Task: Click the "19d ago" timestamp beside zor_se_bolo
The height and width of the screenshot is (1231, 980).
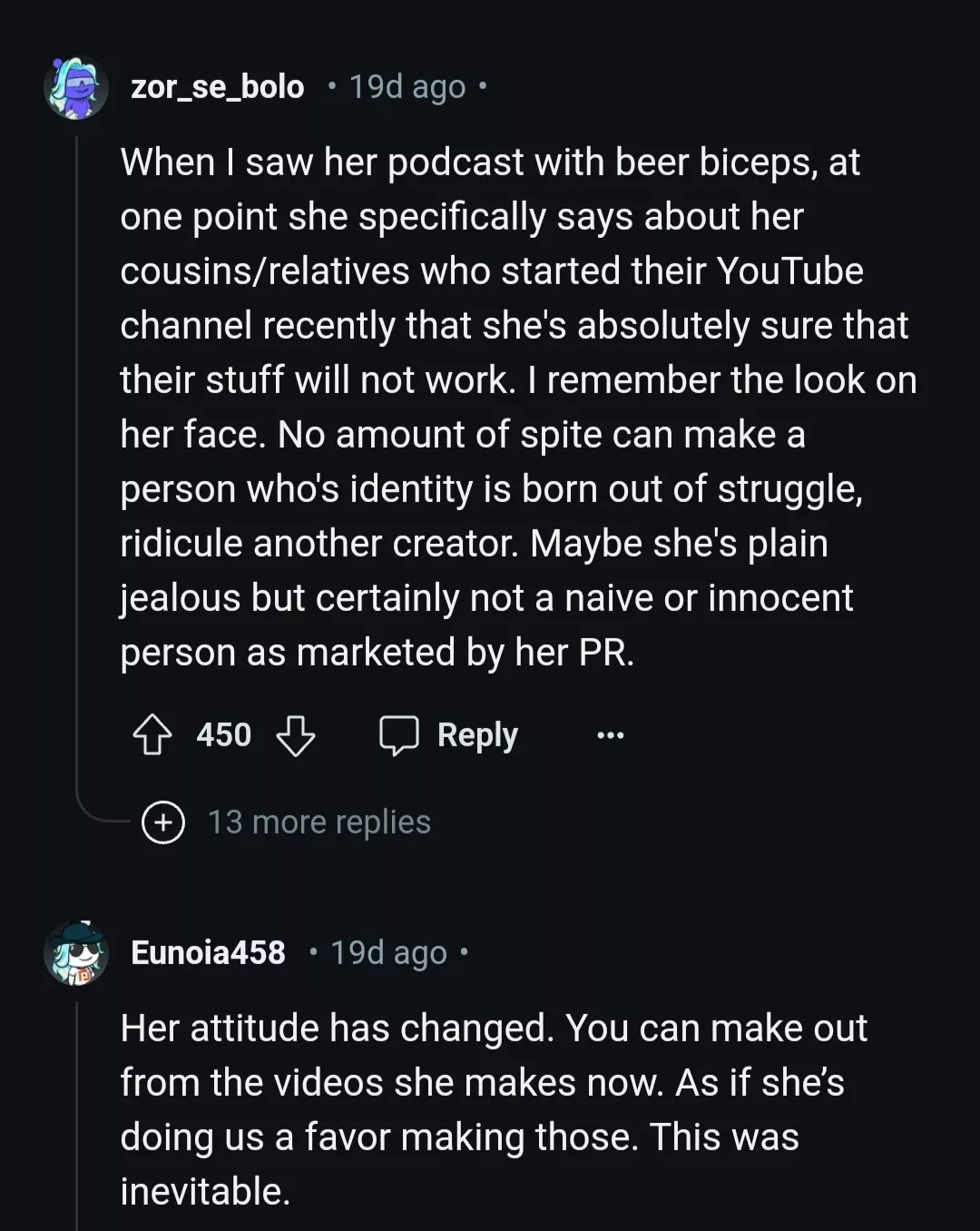Action: tap(407, 87)
